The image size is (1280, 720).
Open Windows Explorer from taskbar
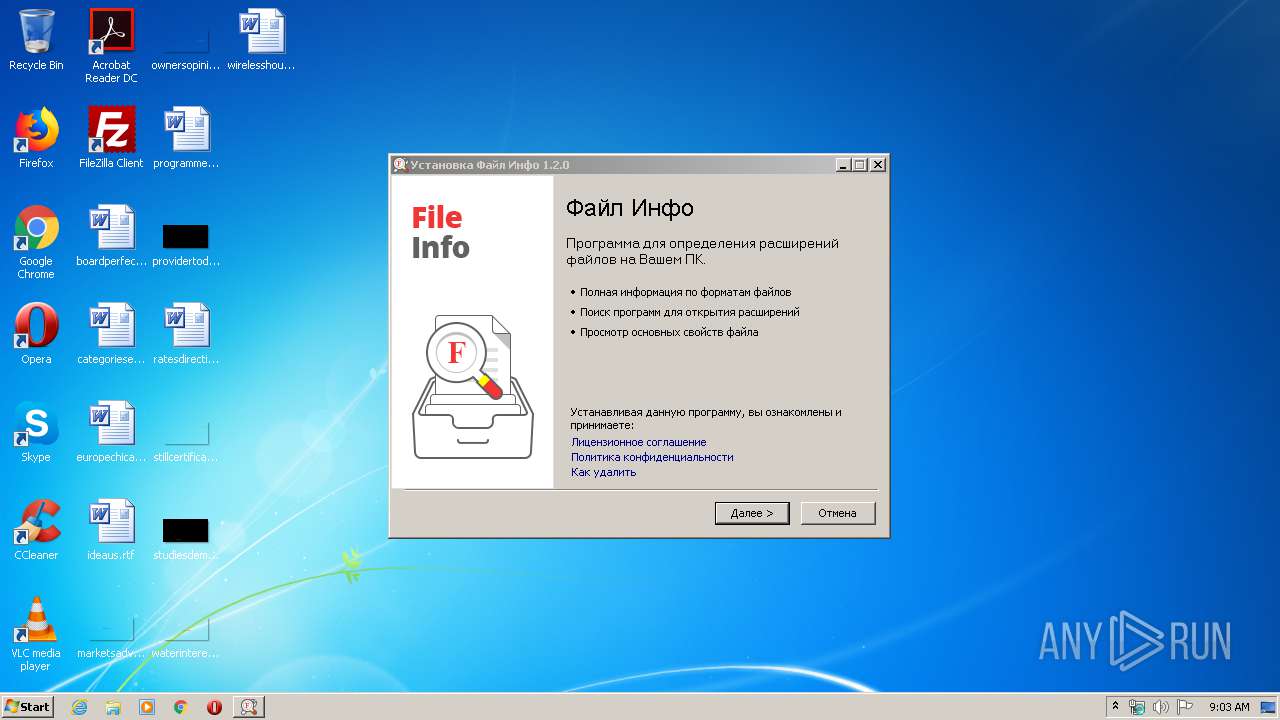pyautogui.click(x=113, y=707)
